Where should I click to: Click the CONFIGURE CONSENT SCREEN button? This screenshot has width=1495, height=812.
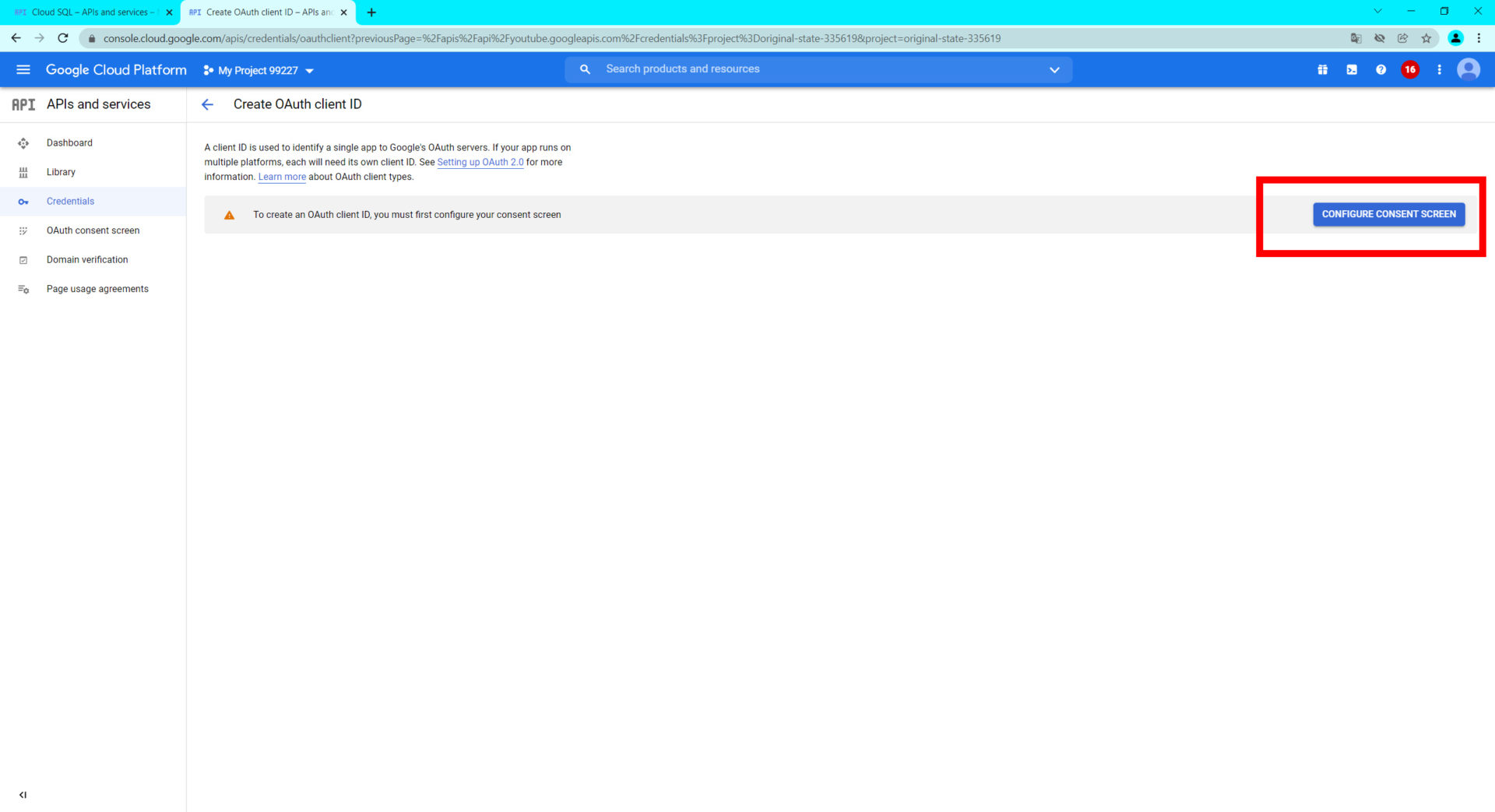point(1388,214)
